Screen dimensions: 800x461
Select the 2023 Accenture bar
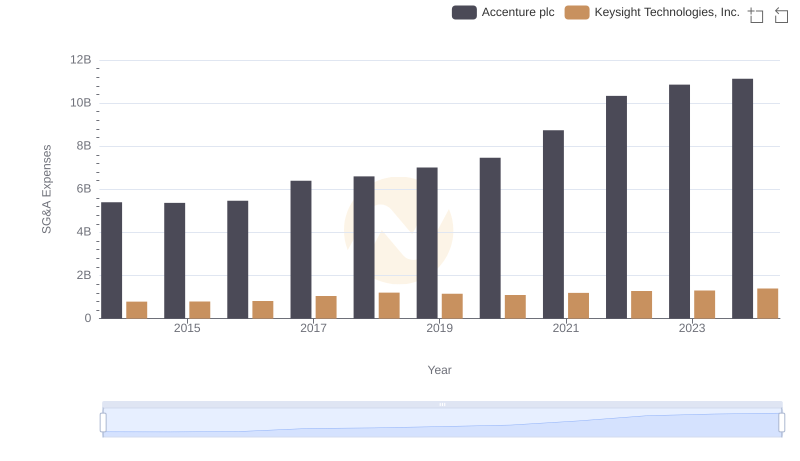pyautogui.click(x=680, y=201)
